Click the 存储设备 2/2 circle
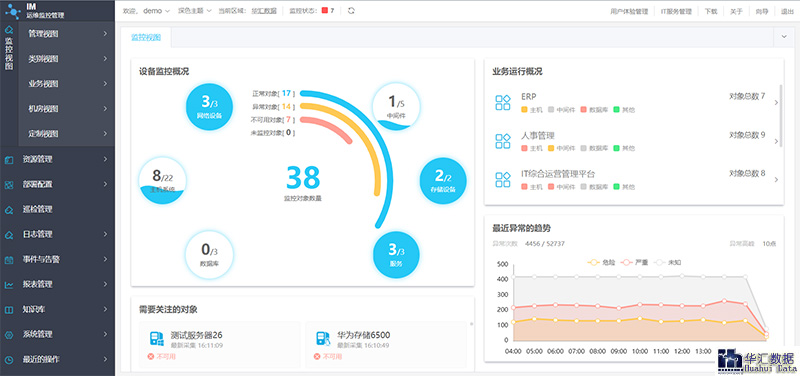Viewport: 800px width, 376px height. click(x=443, y=181)
